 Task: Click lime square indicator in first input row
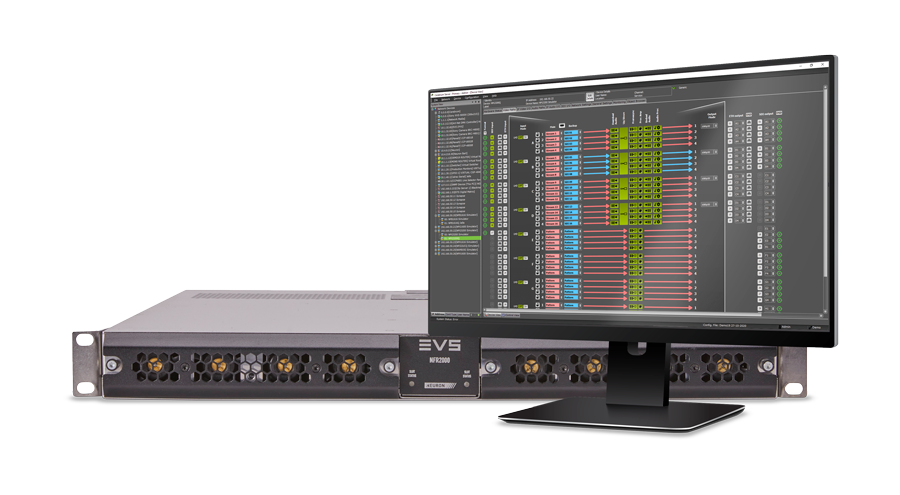click(492, 137)
